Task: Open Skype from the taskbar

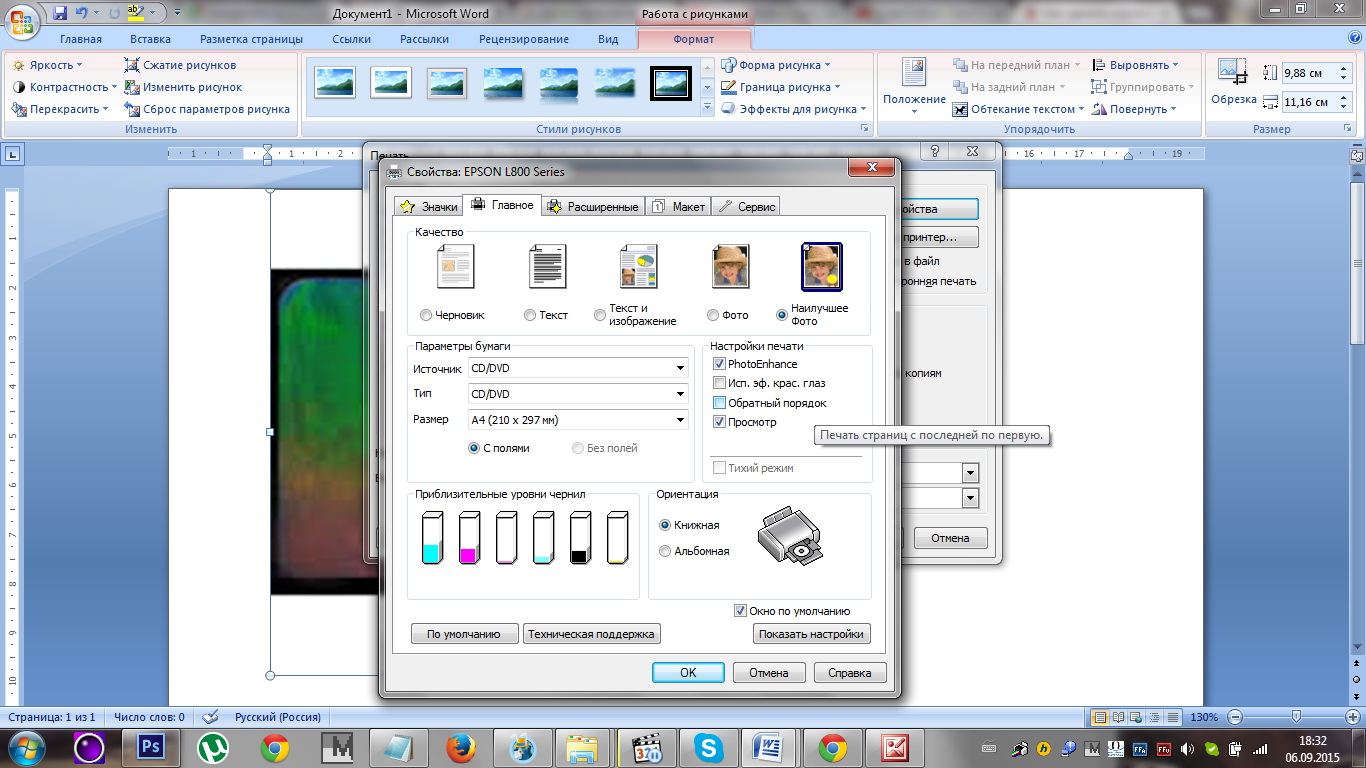Action: tap(709, 747)
